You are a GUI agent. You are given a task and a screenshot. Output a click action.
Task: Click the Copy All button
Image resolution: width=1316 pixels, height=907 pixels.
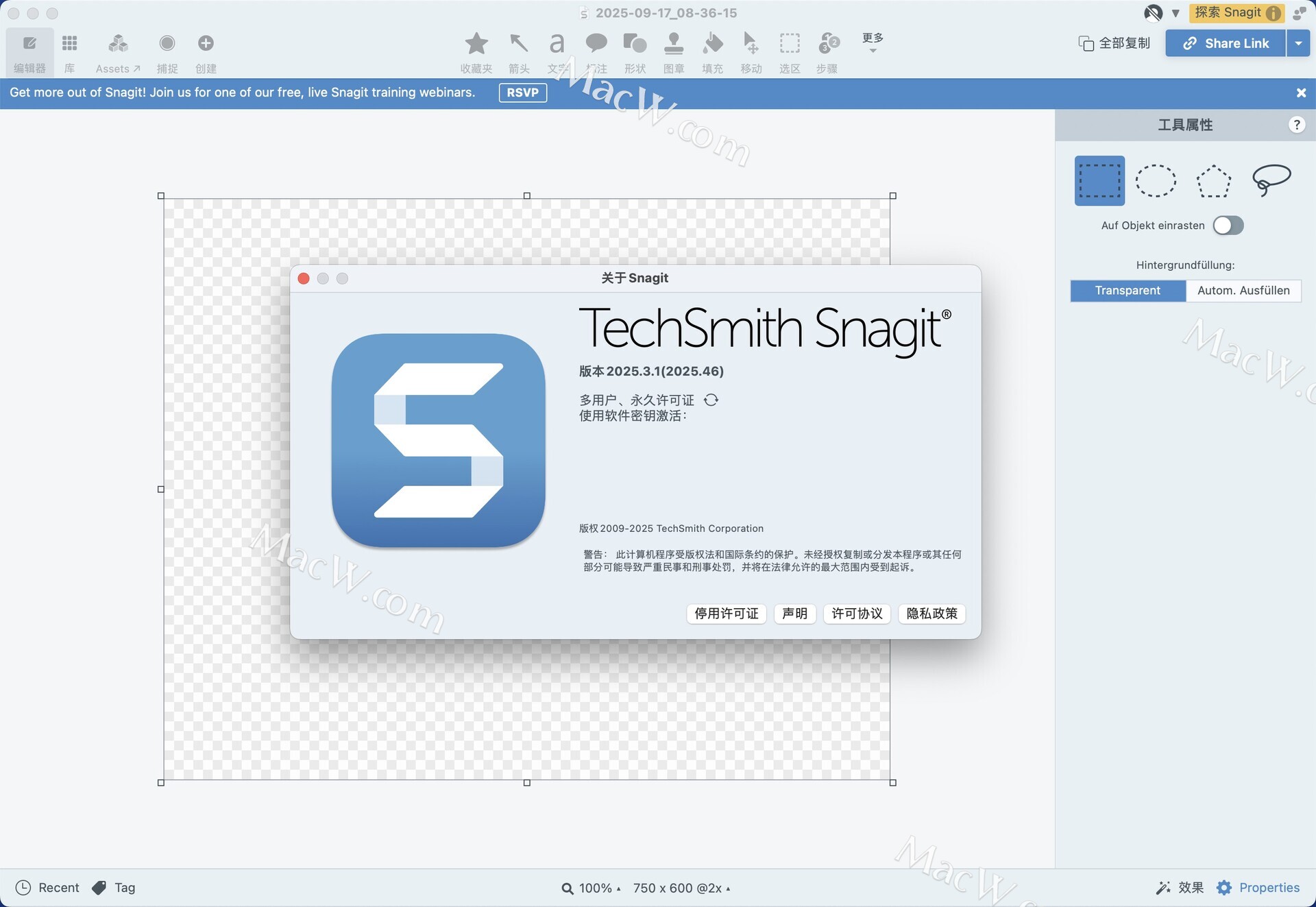[1114, 43]
